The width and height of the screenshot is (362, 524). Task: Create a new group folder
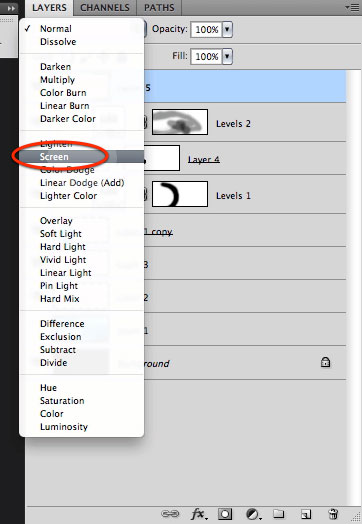coord(278,514)
